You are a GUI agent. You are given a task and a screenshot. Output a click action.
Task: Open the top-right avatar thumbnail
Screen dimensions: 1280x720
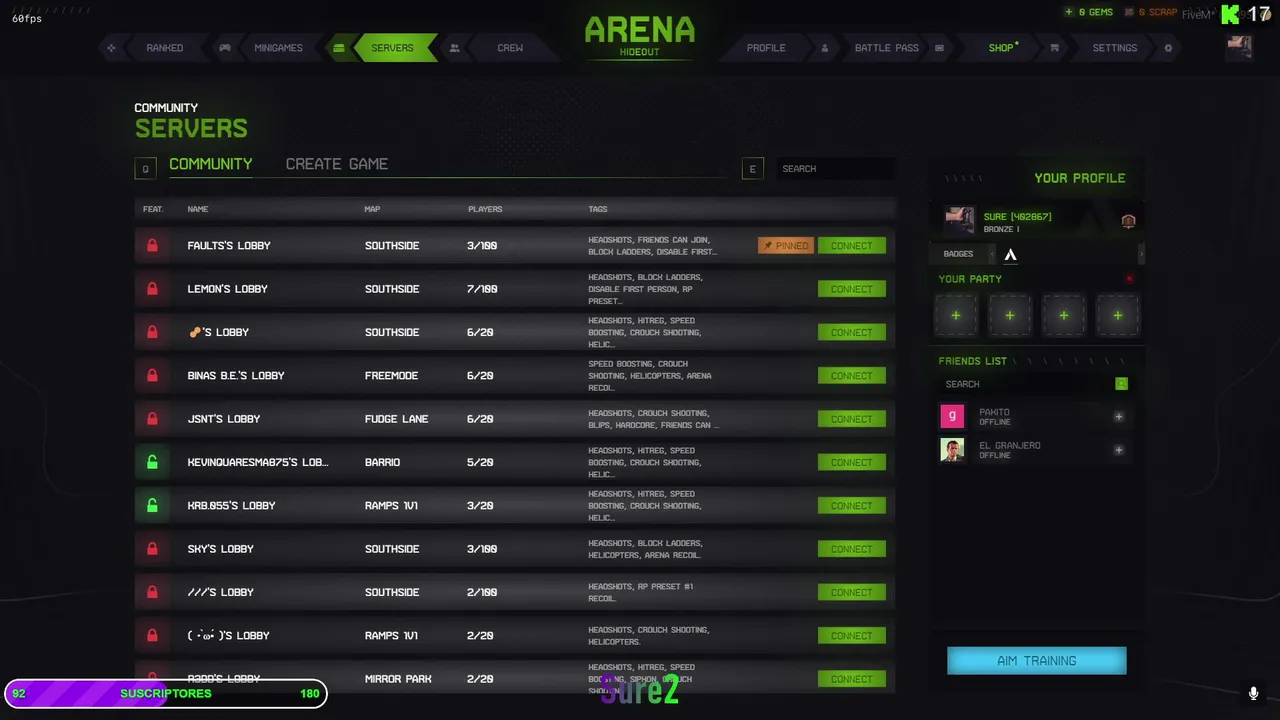point(1239,47)
